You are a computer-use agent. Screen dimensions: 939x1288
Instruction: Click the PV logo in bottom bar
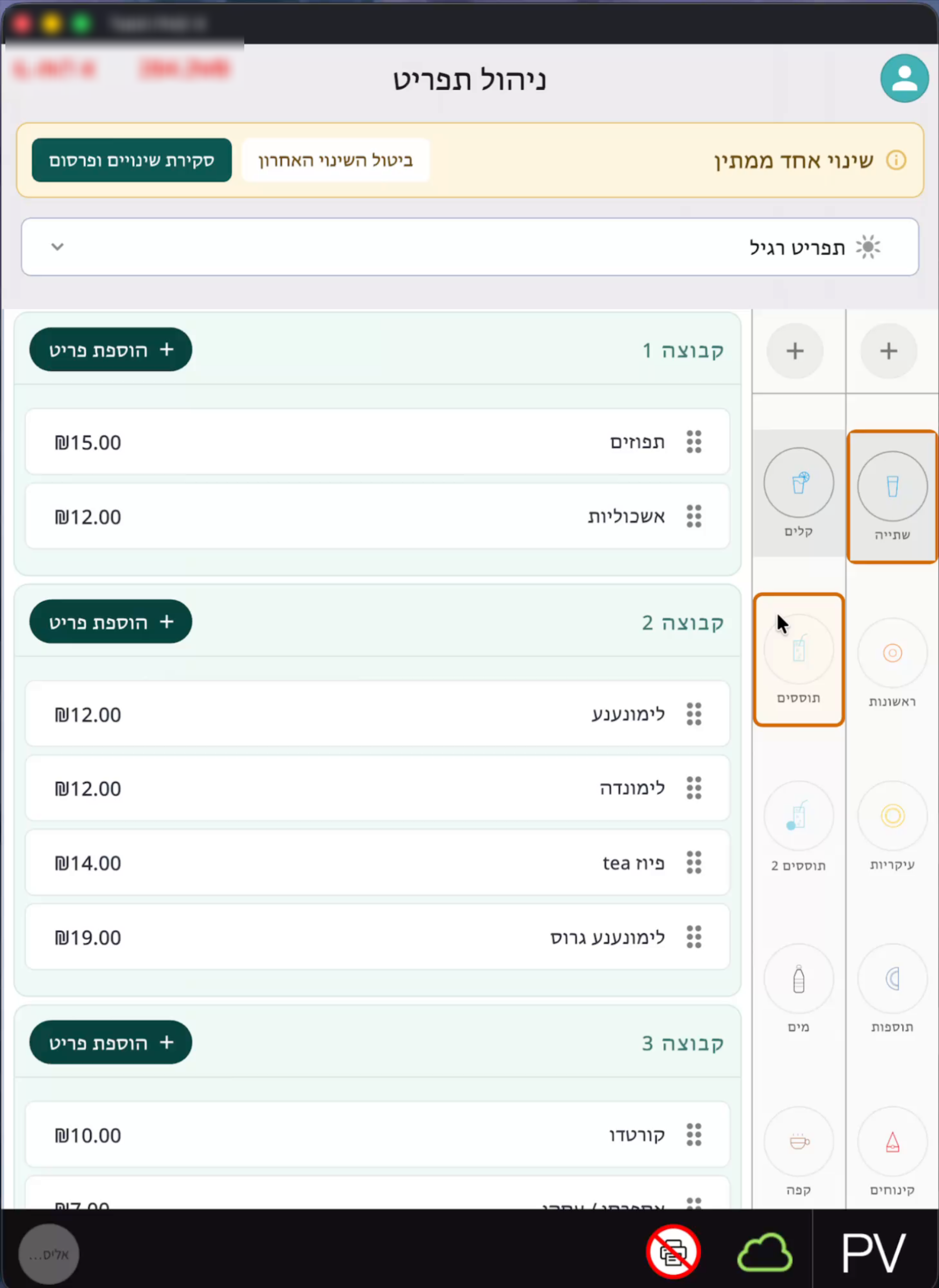pyautogui.click(x=874, y=1253)
